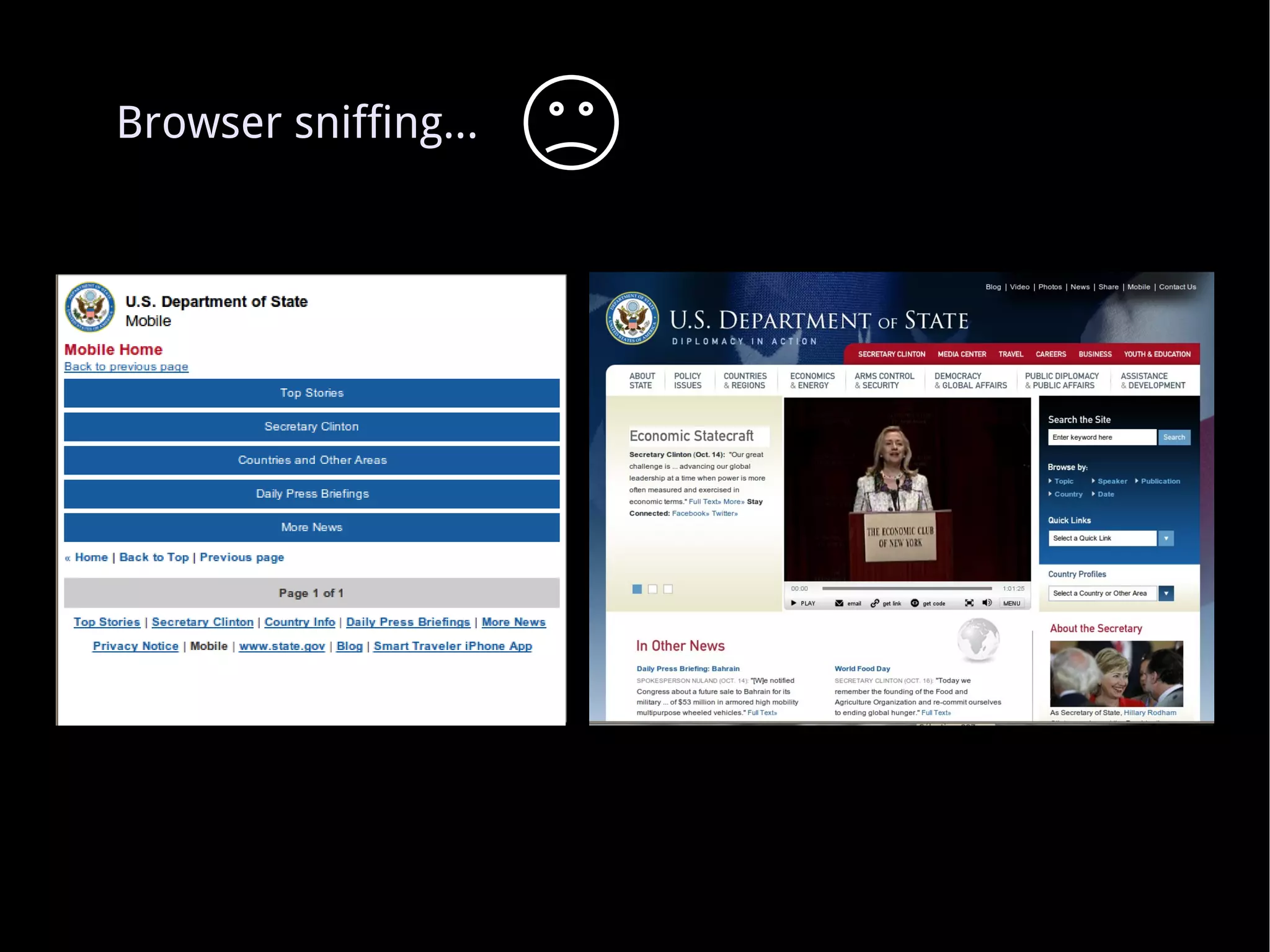The width and height of the screenshot is (1270, 952).
Task: Tap the More News blue button
Action: coord(311,527)
